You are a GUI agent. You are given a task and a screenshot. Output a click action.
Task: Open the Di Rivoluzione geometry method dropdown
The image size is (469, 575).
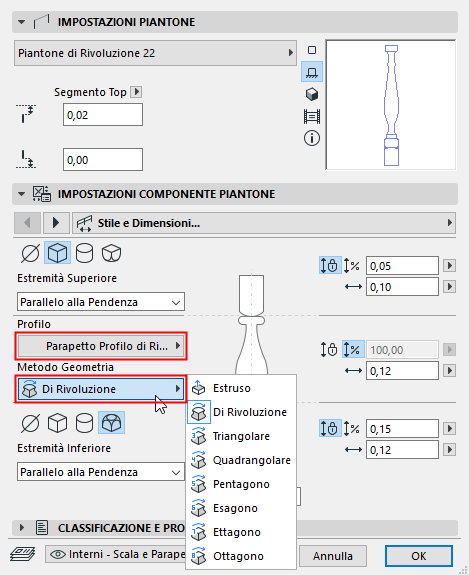coord(101,389)
